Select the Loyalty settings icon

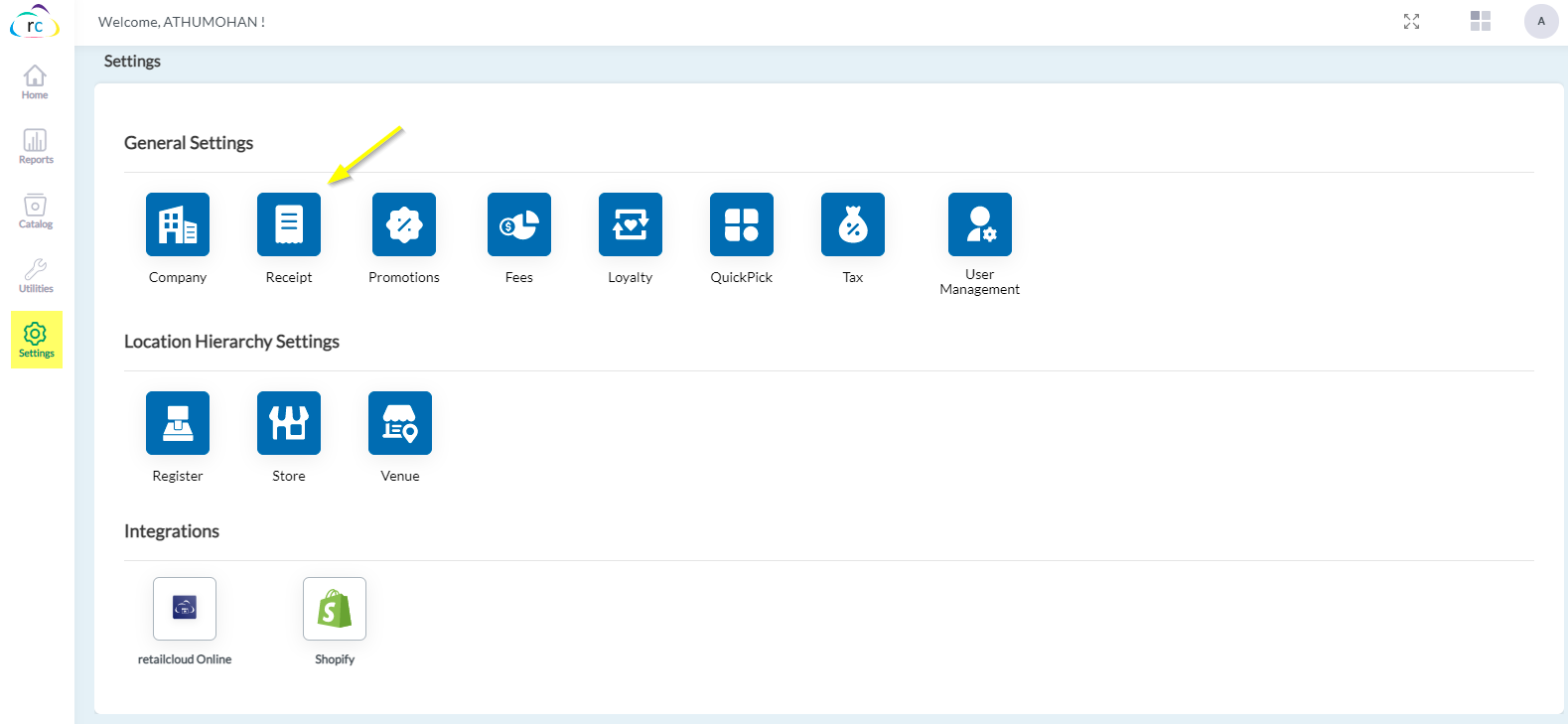(631, 224)
